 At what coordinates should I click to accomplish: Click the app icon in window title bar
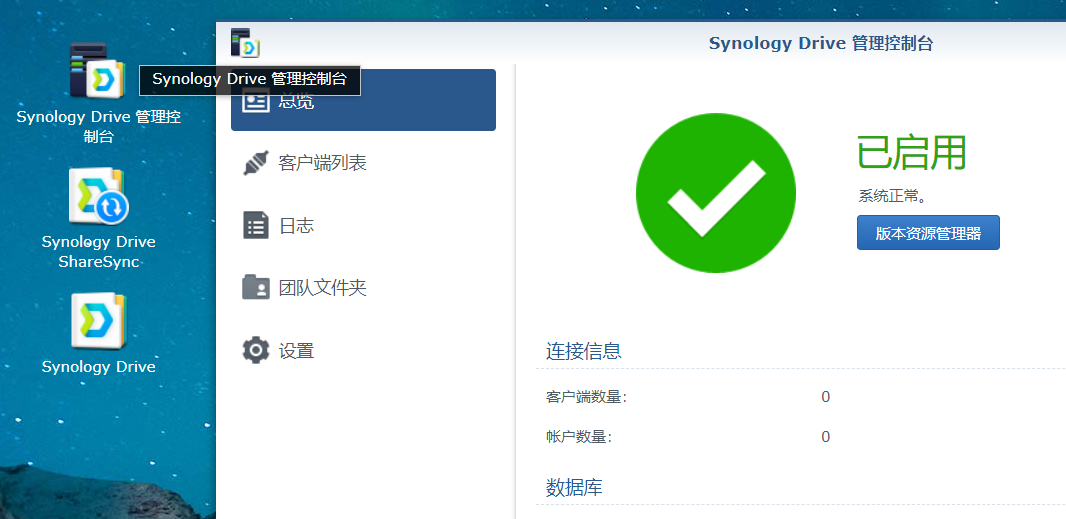[x=245, y=43]
